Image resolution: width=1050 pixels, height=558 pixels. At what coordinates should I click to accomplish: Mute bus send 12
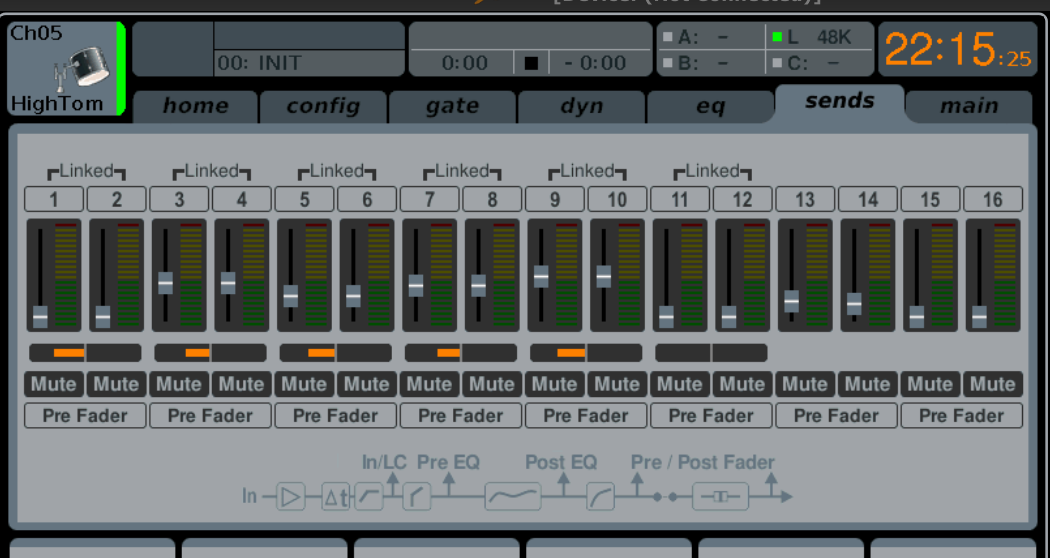click(743, 385)
